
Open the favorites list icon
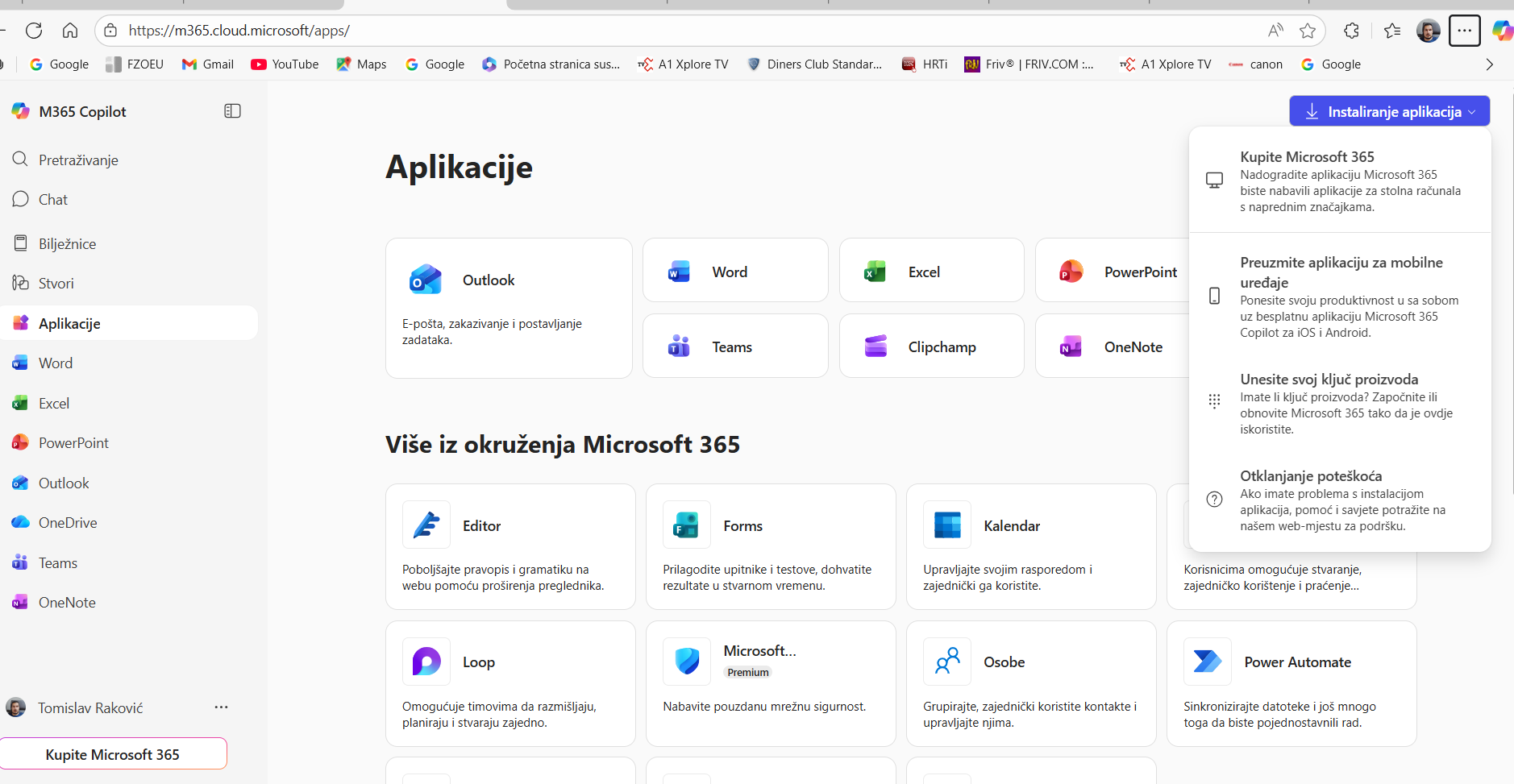click(x=1392, y=31)
